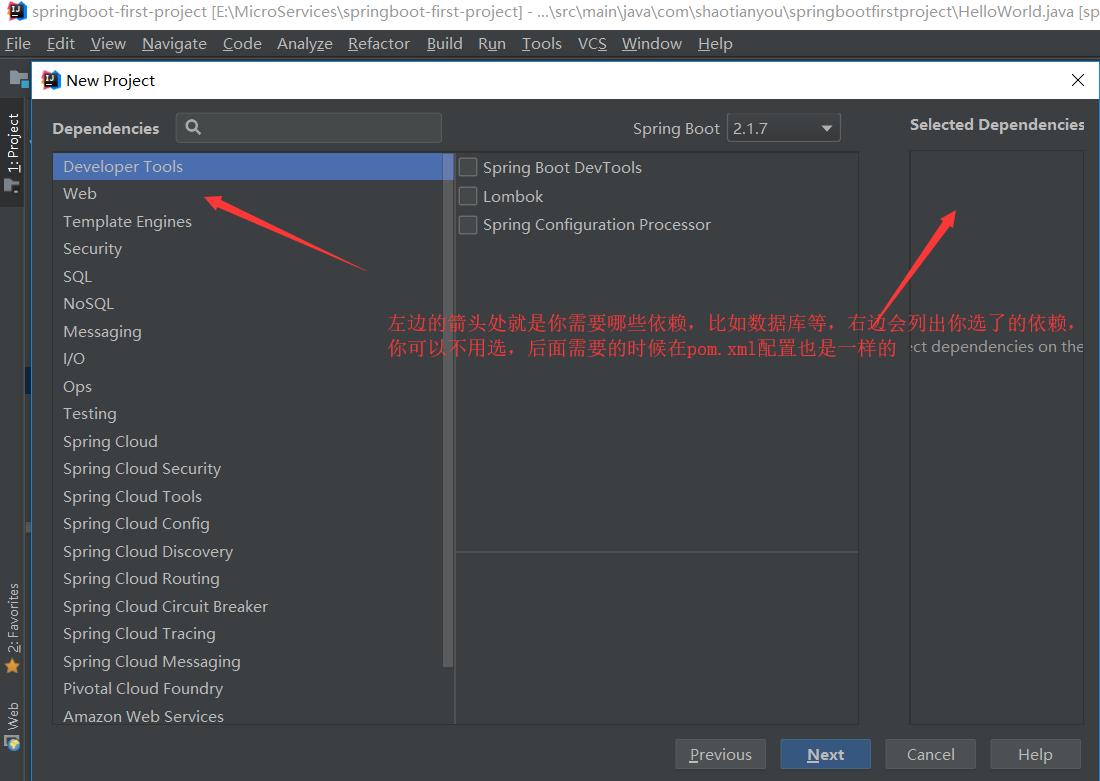1100x781 pixels.
Task: Choose the Ops category
Action: 248,386
